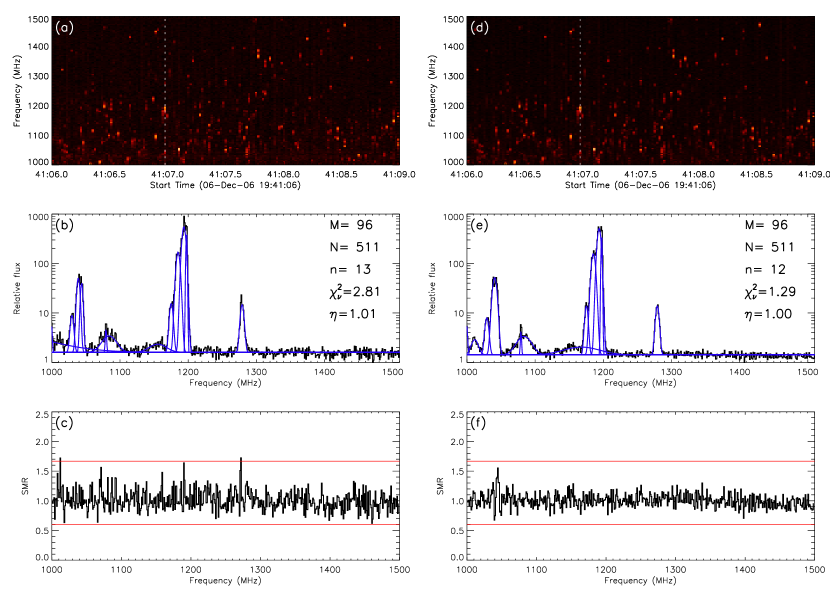The width and height of the screenshot is (830, 593).
Task: Click the lower red threshold line in panel (f)
Action: click(x=640, y=525)
